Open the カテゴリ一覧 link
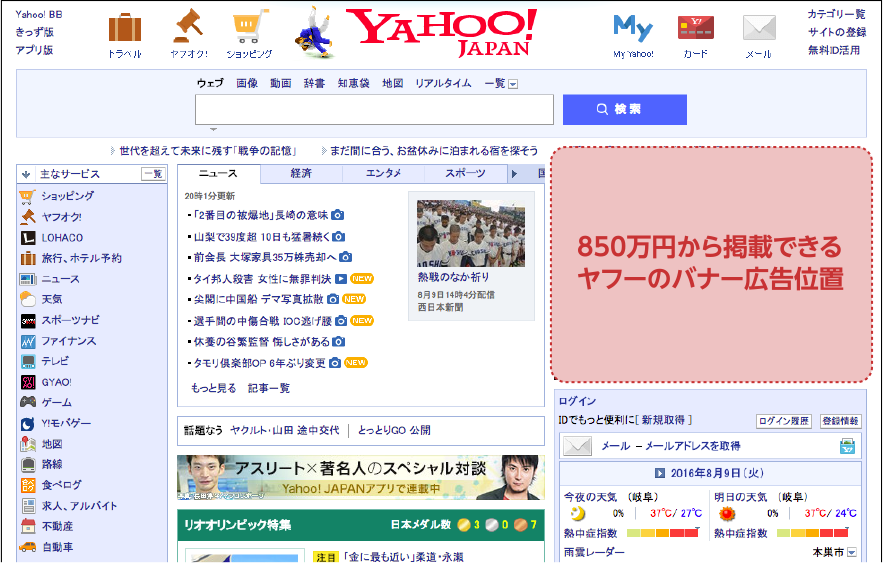This screenshot has height=563, width=883. click(x=836, y=14)
